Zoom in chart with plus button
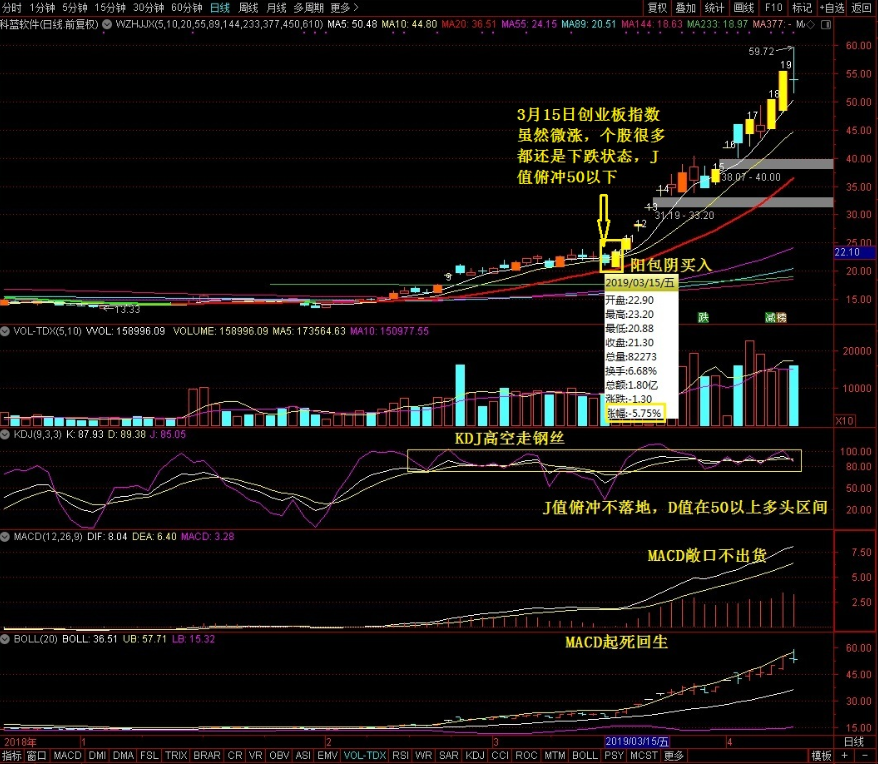 [844, 756]
